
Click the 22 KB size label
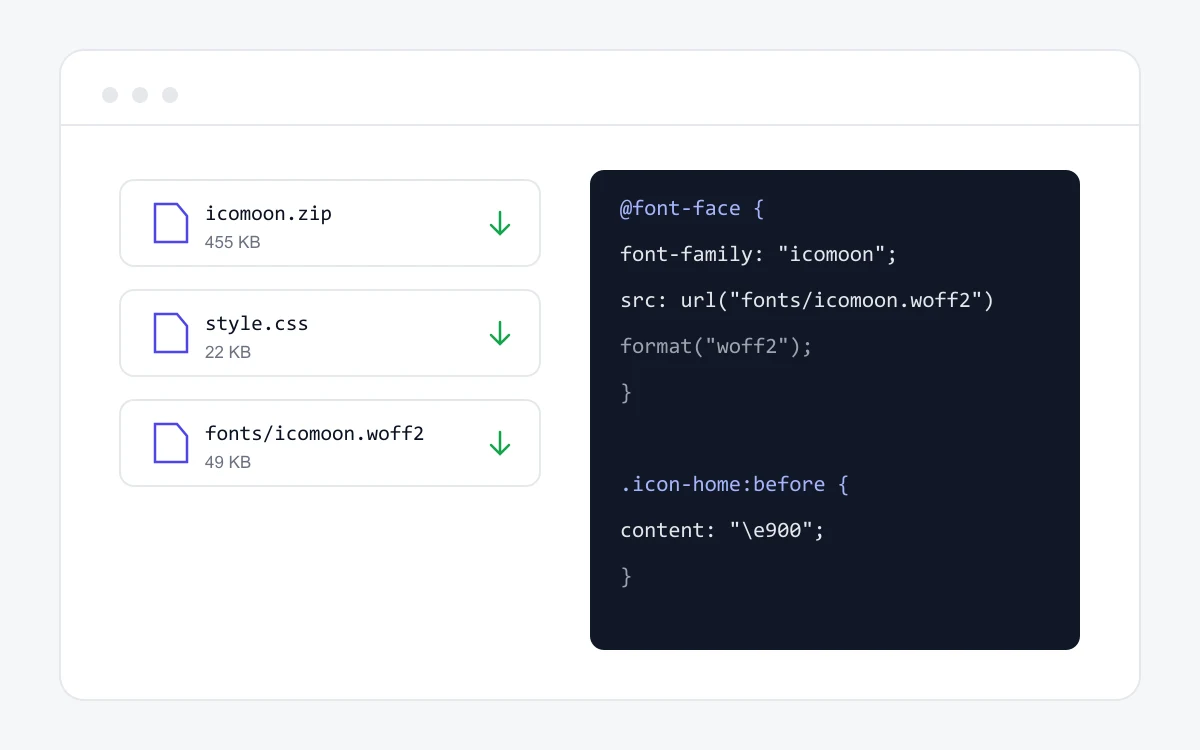[x=228, y=352]
